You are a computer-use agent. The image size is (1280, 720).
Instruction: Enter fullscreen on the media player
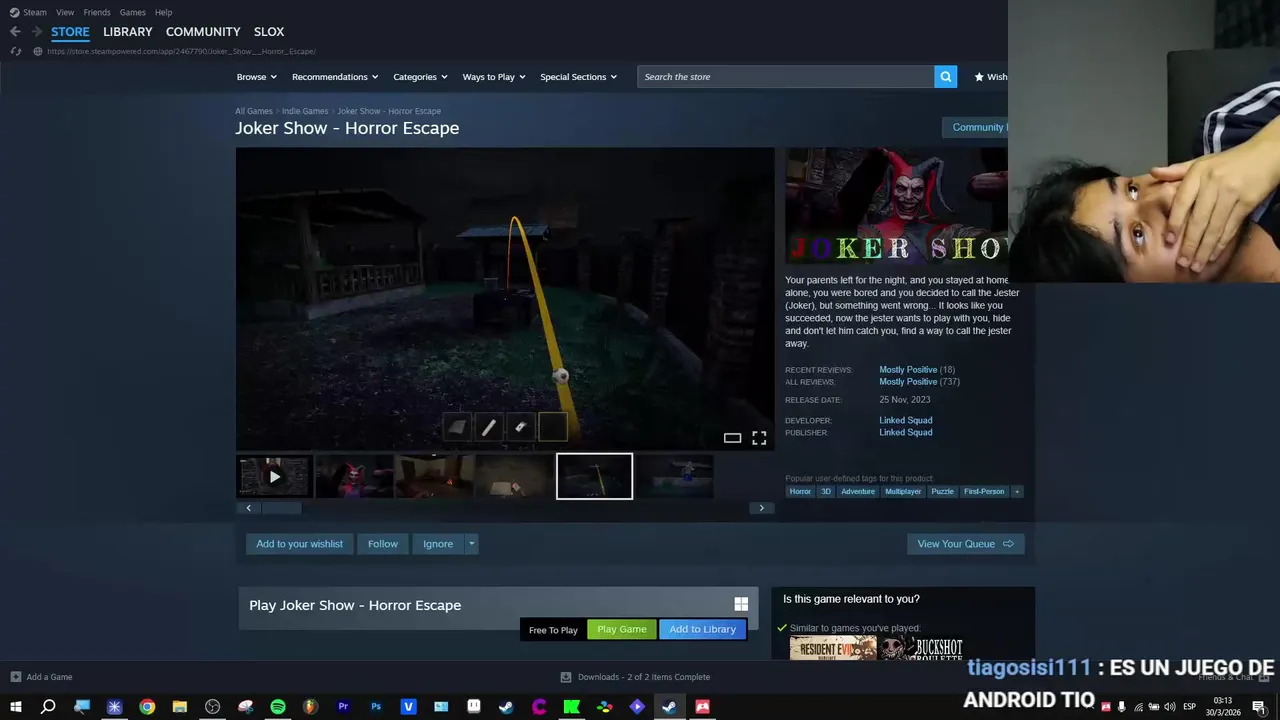point(759,438)
